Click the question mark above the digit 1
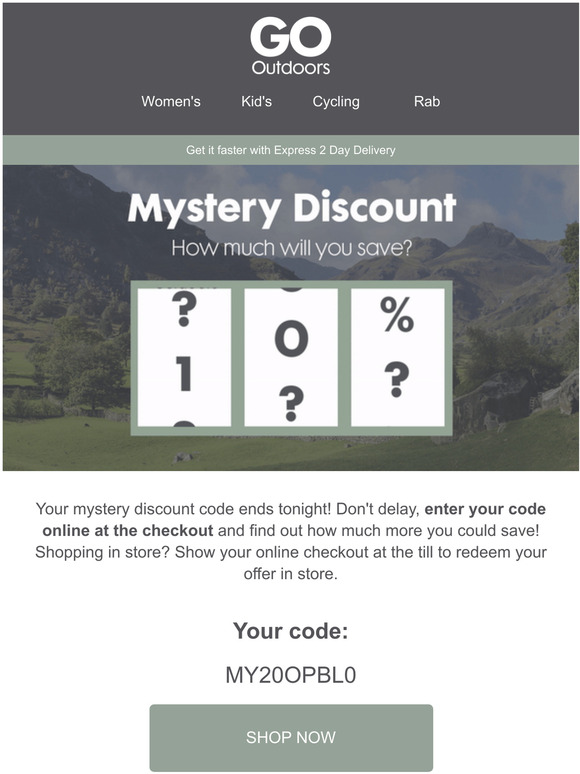Viewport: 580px width, 774px height. pos(184,309)
